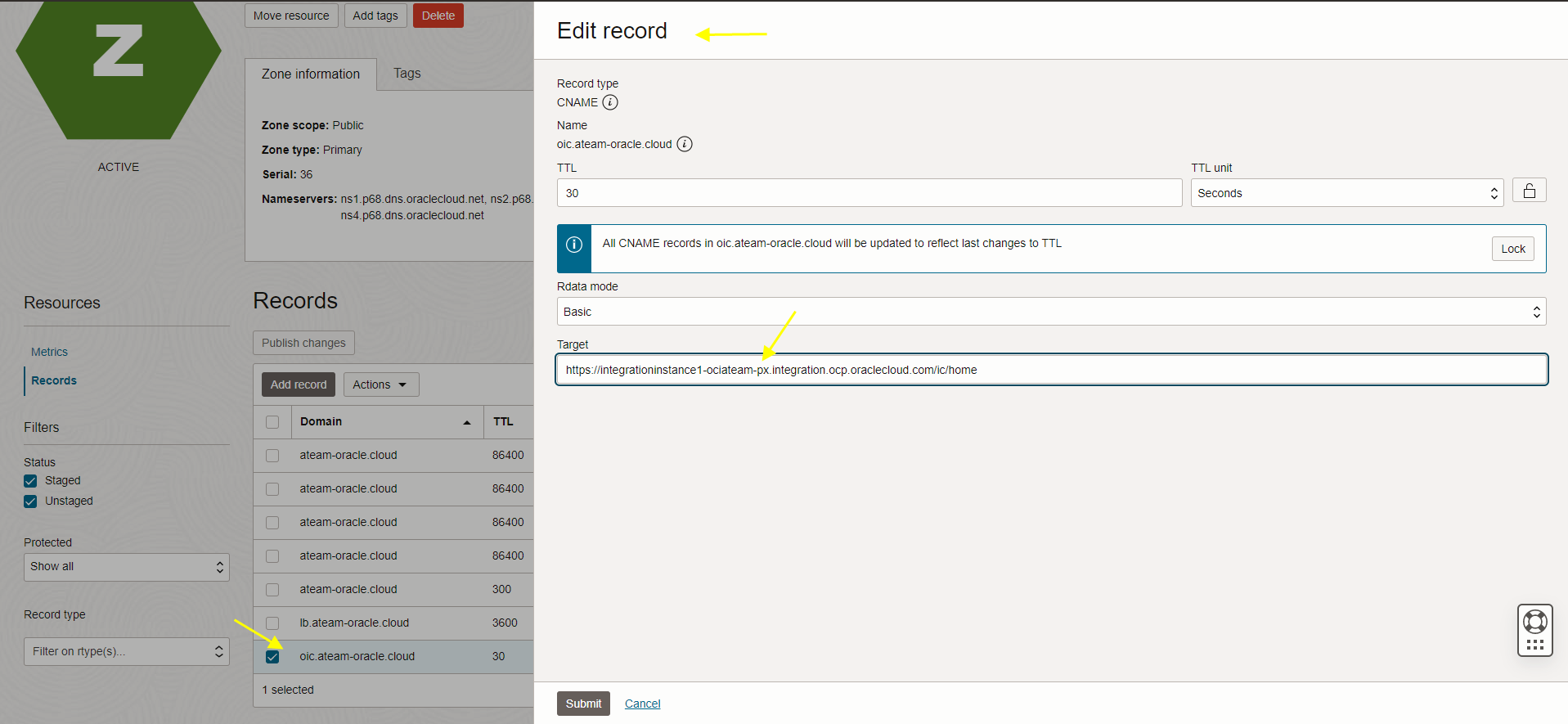
Task: Open the TTL unit Seconds dropdown
Action: [x=1346, y=193]
